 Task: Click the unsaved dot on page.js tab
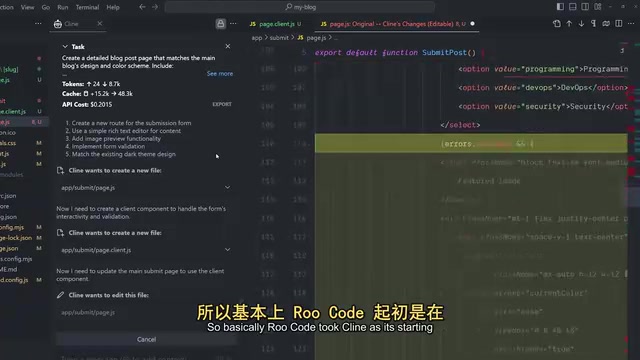pos(472,24)
